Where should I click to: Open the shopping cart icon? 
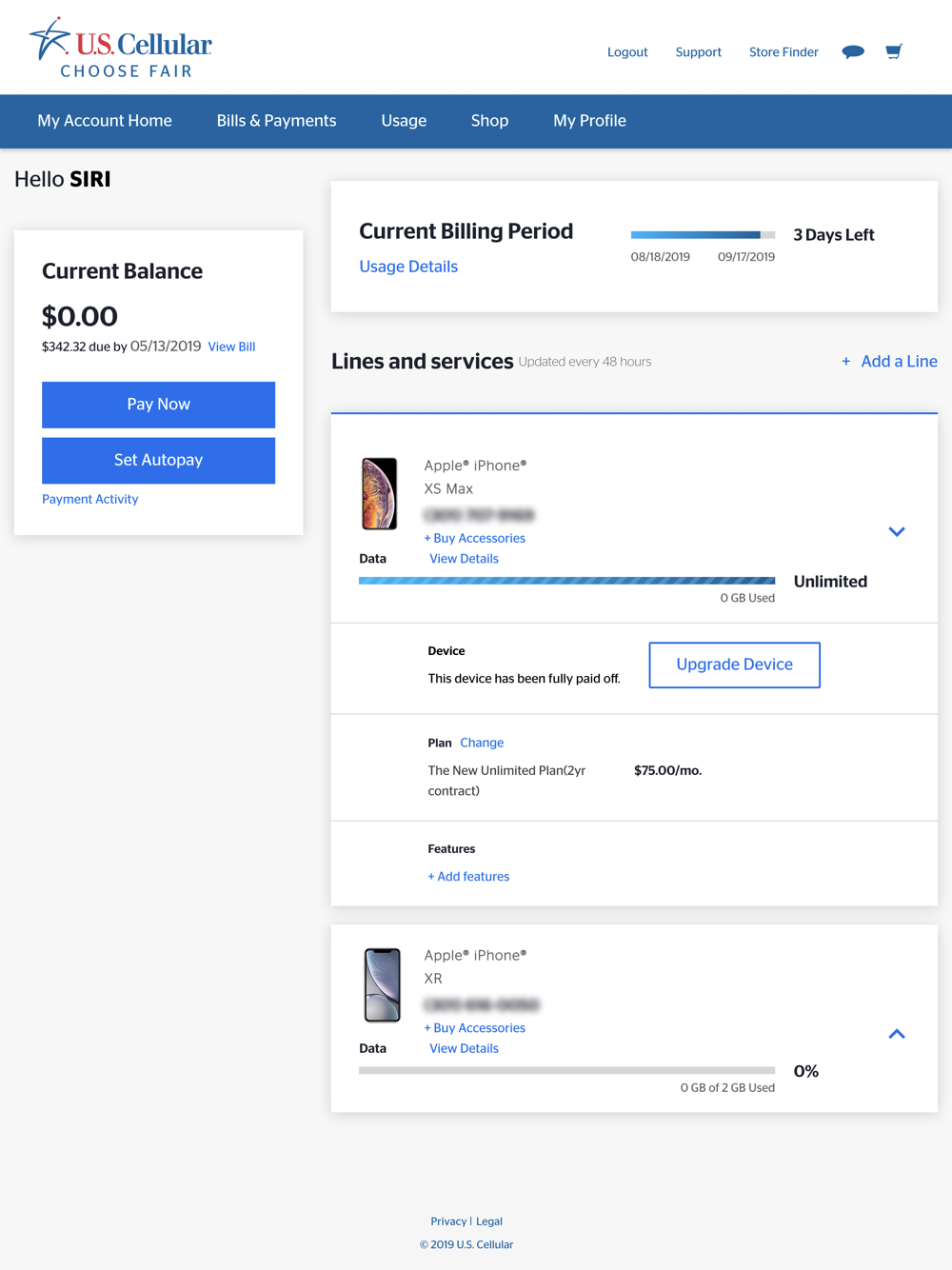point(893,51)
